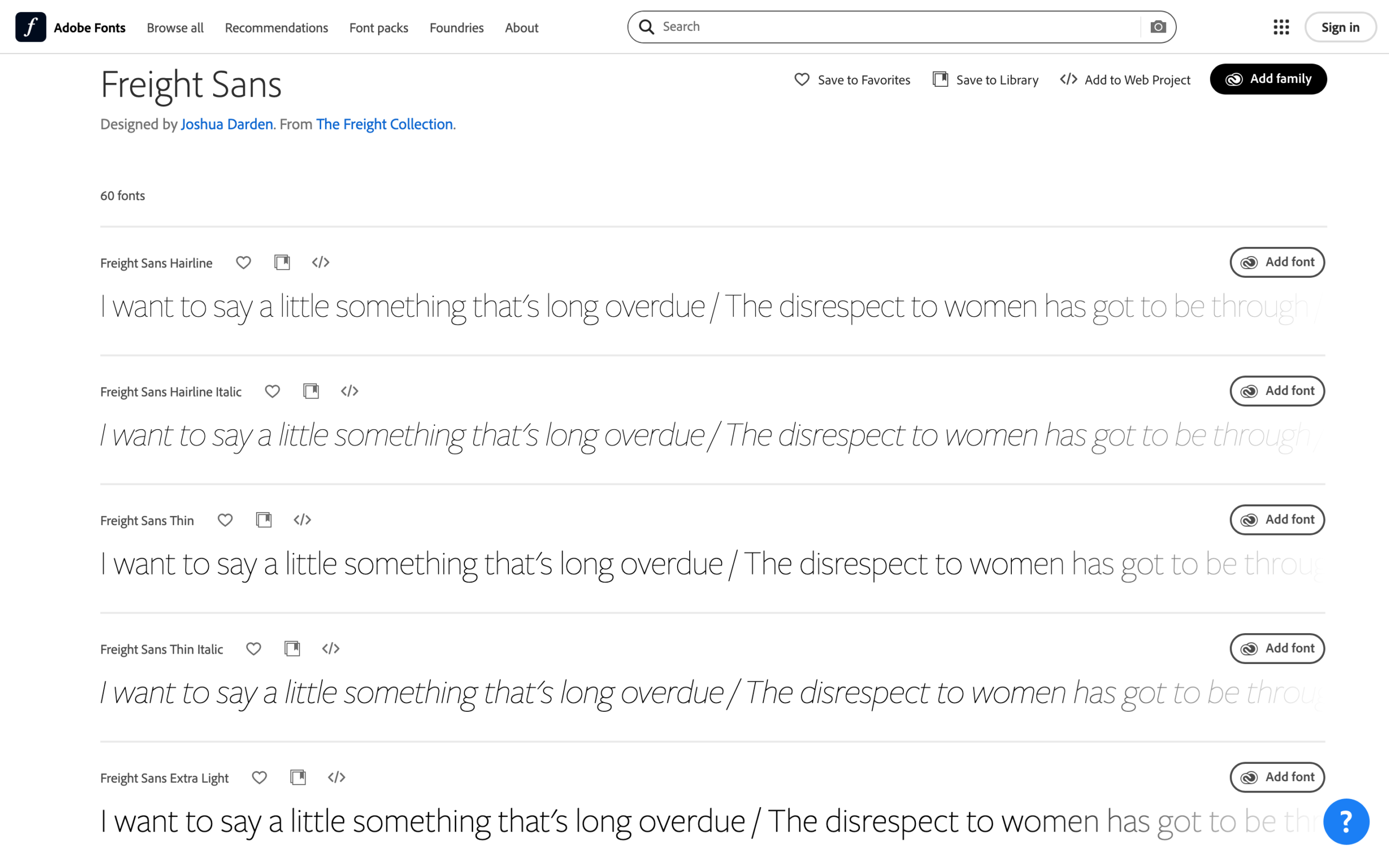Add font Freight Sans Hairline Italic
The image size is (1389, 868).
[1277, 391]
